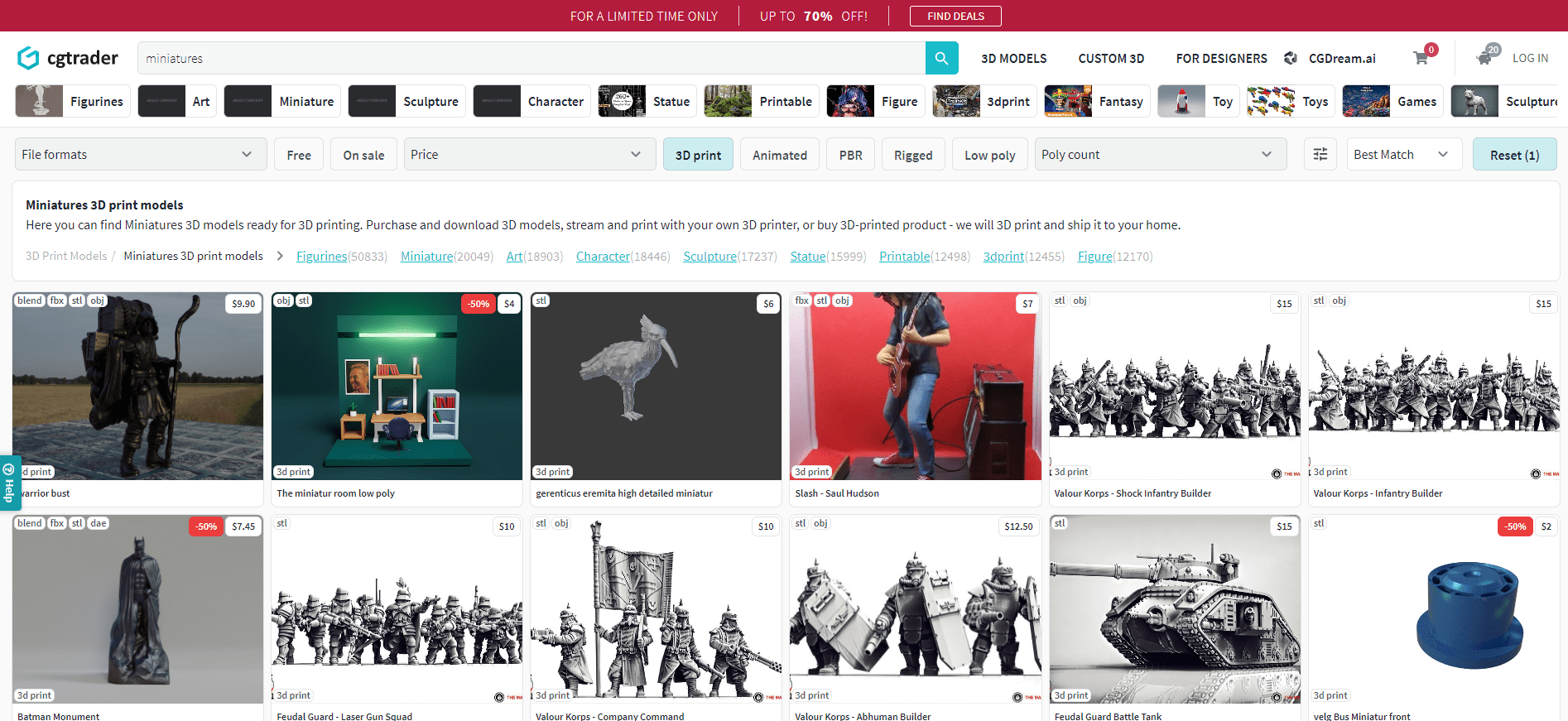1568x721 pixels.
Task: Click the miniatures search field
Action: click(530, 58)
